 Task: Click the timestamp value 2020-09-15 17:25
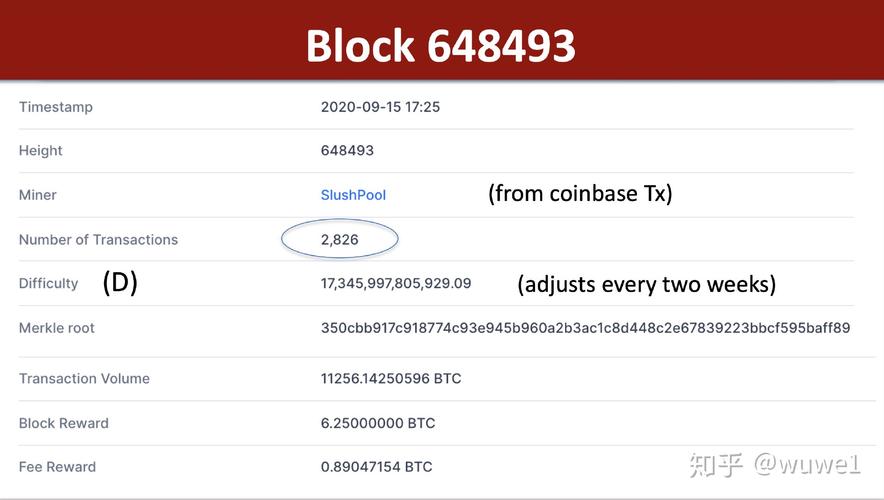click(x=380, y=107)
